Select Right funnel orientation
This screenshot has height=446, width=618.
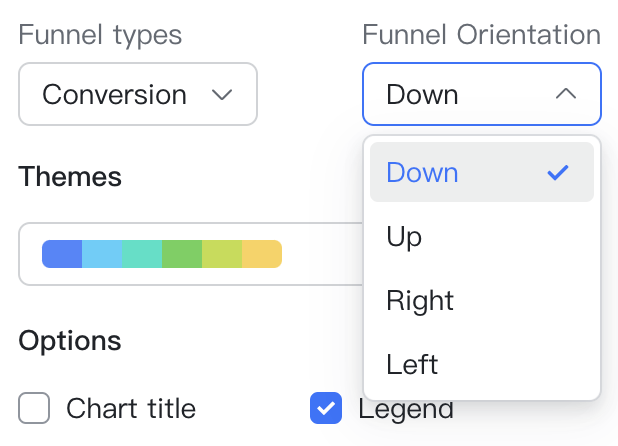[420, 301]
